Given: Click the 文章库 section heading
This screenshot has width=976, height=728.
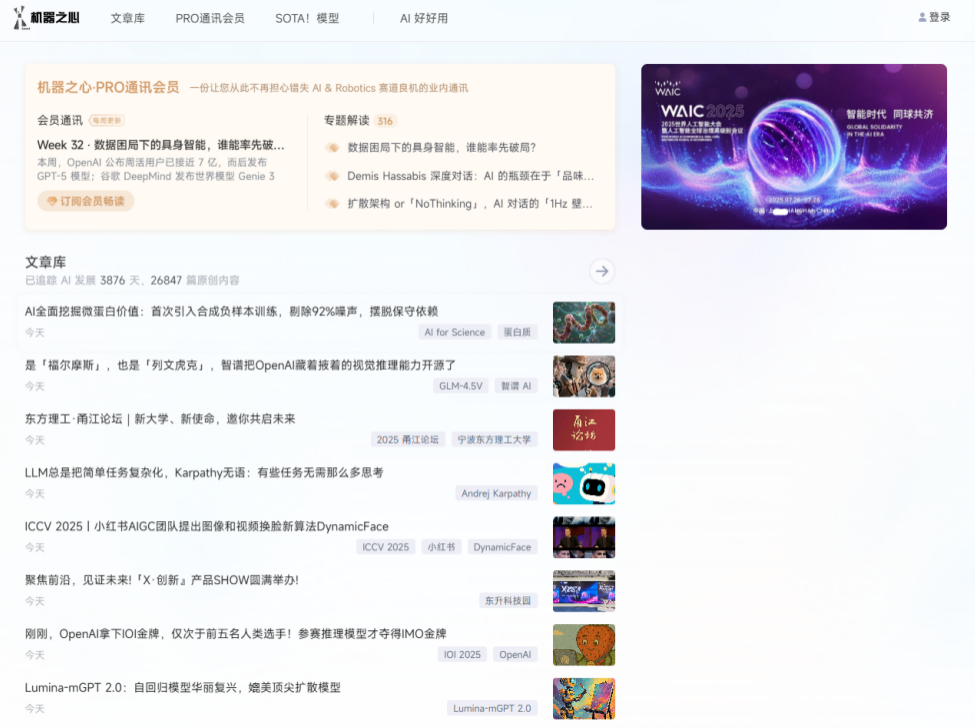Looking at the screenshot, I should 45,263.
